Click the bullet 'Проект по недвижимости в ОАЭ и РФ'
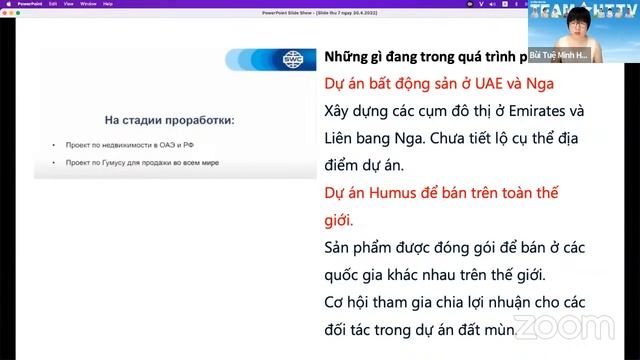Viewport: 640px width, 360px height. [130, 145]
